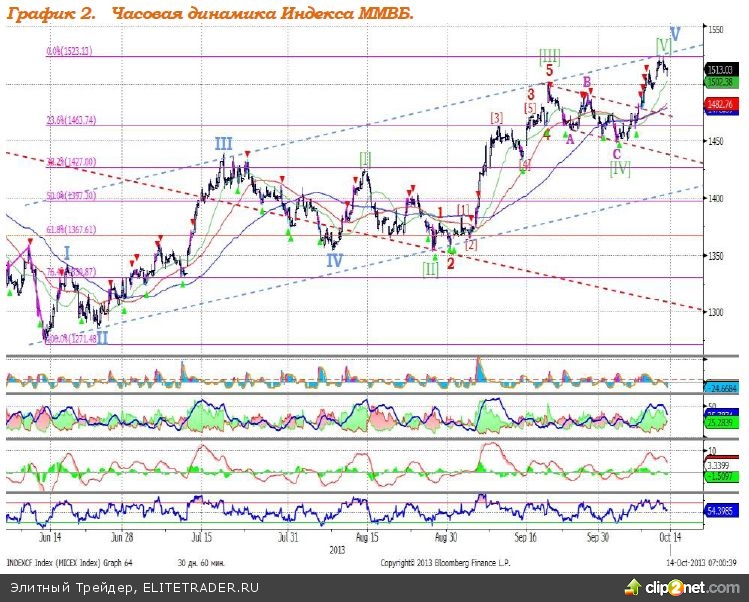749x602 pixels.
Task: Click the red wave number 5
Action: [x=549, y=70]
